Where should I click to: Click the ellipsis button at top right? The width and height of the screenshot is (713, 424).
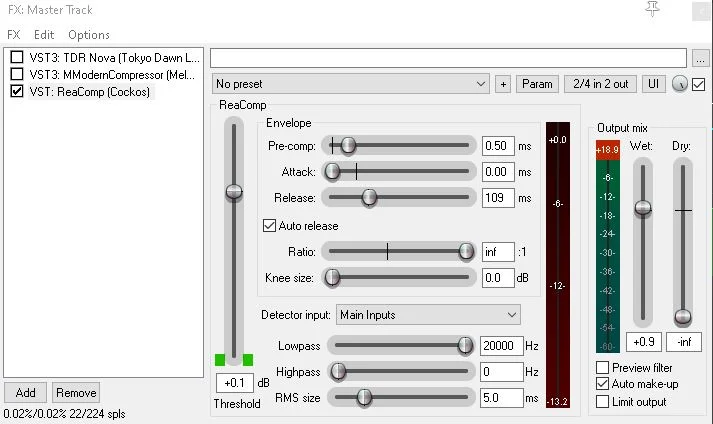700,58
